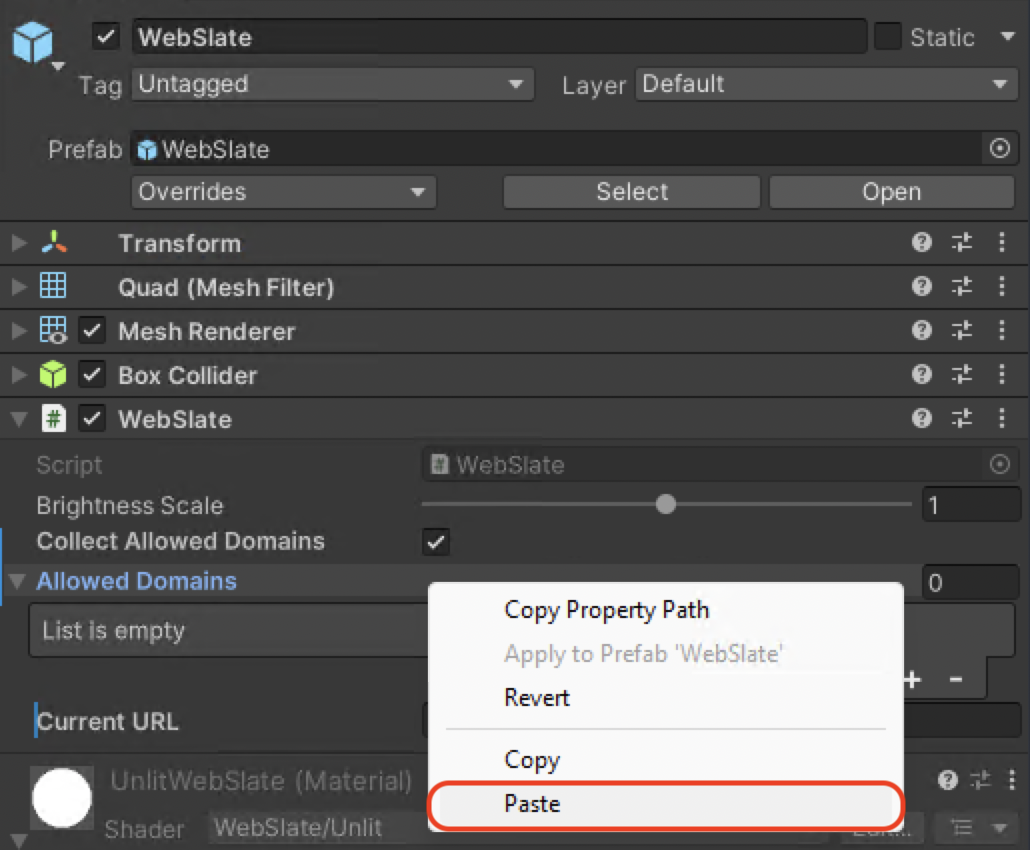The image size is (1030, 850).
Task: Click the help icon on the WebSlate component
Action: (x=921, y=419)
